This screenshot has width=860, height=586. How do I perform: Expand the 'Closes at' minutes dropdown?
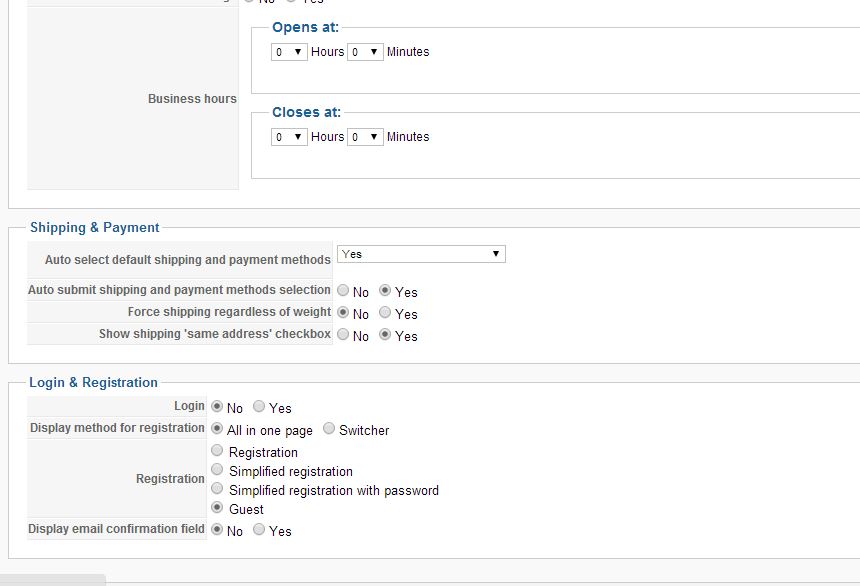(x=365, y=137)
